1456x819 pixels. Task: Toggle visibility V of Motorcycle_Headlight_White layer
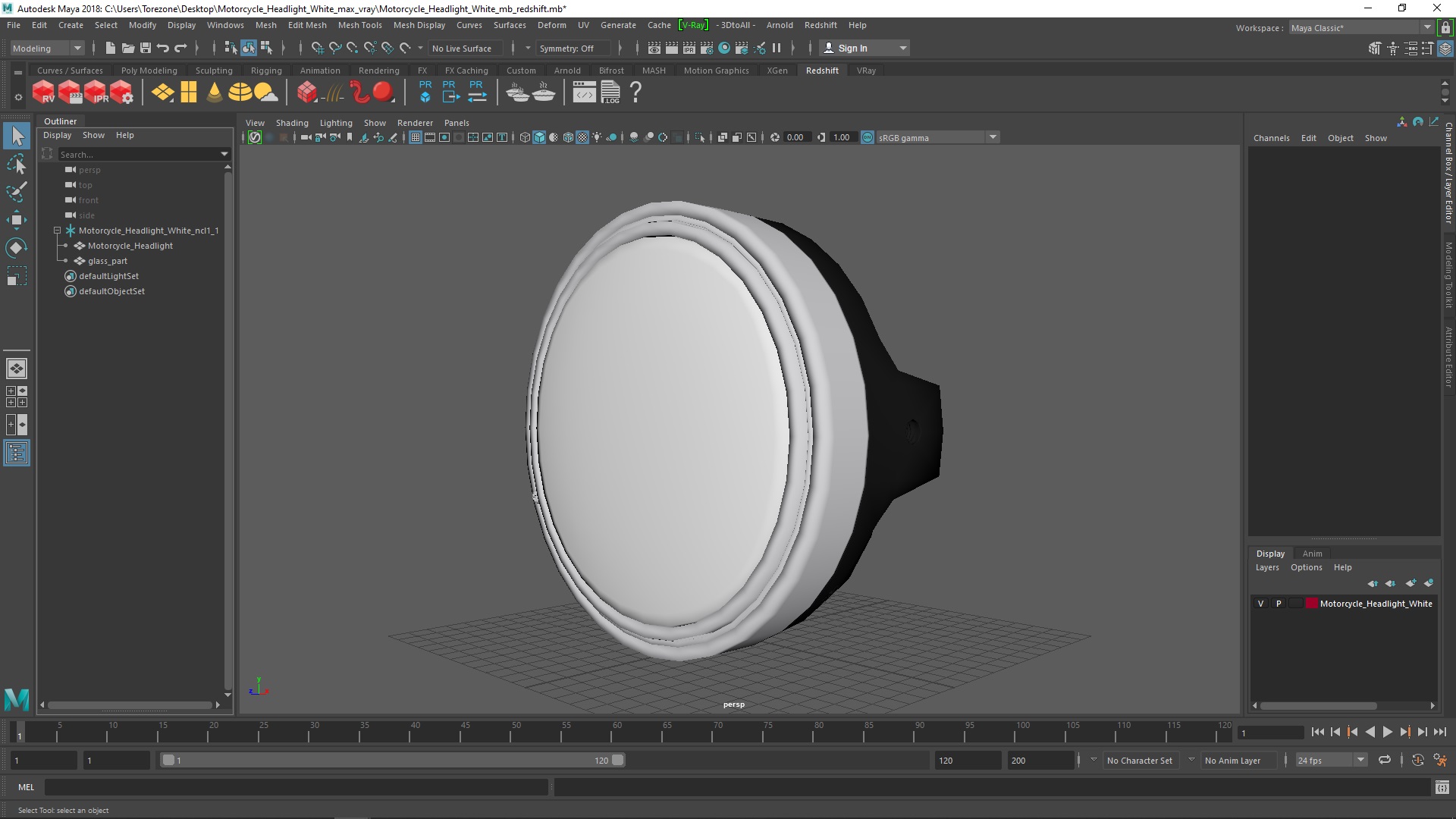coord(1260,604)
